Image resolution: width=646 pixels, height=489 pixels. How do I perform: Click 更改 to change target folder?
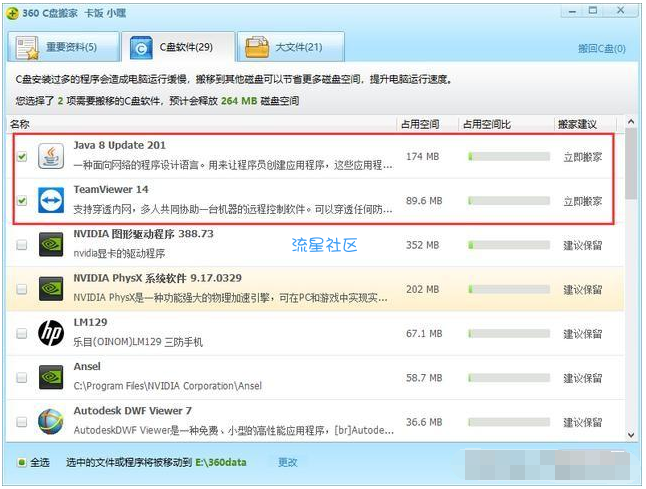coord(287,463)
